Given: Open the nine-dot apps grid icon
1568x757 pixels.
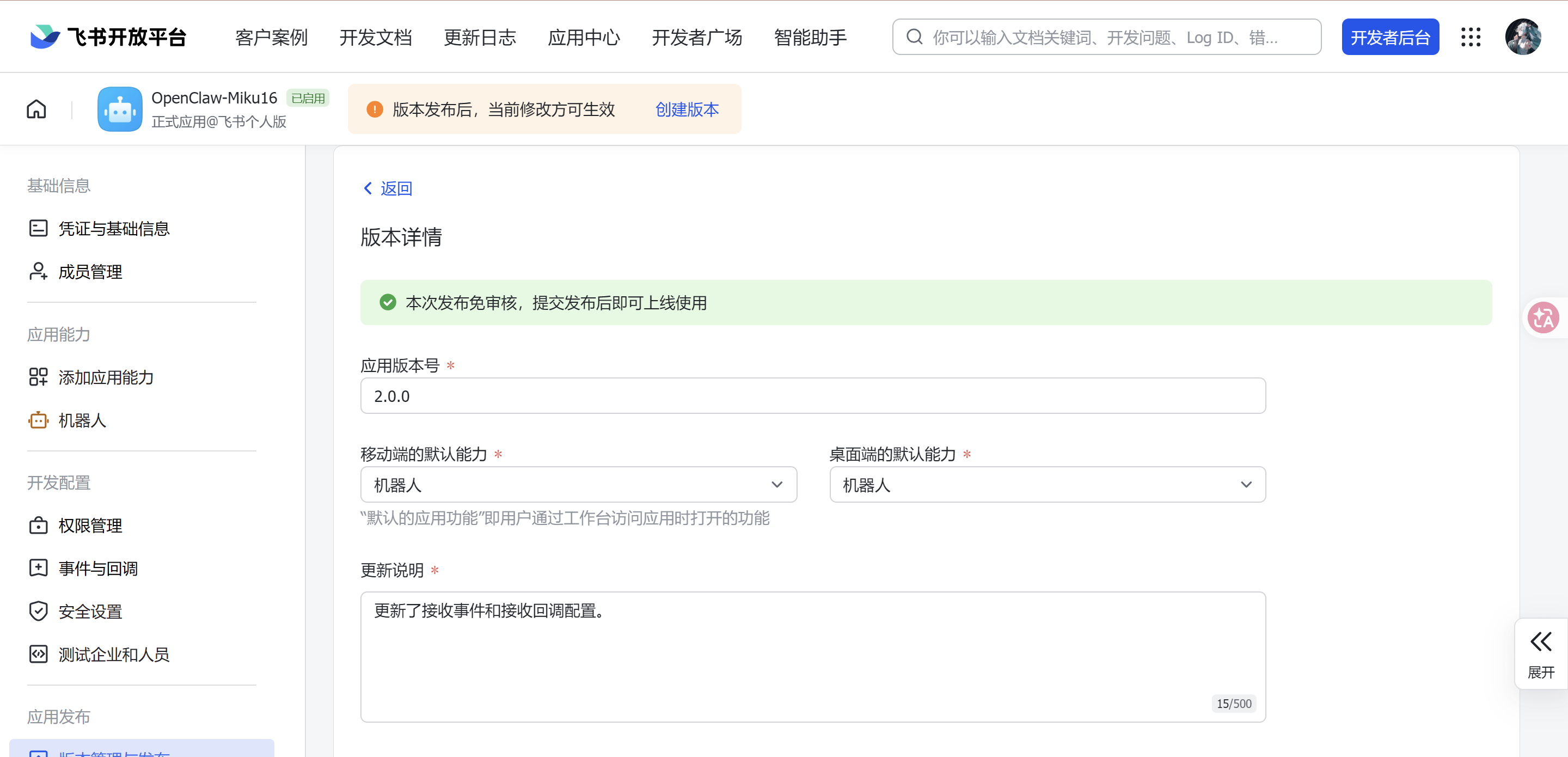Looking at the screenshot, I should pyautogui.click(x=1471, y=37).
